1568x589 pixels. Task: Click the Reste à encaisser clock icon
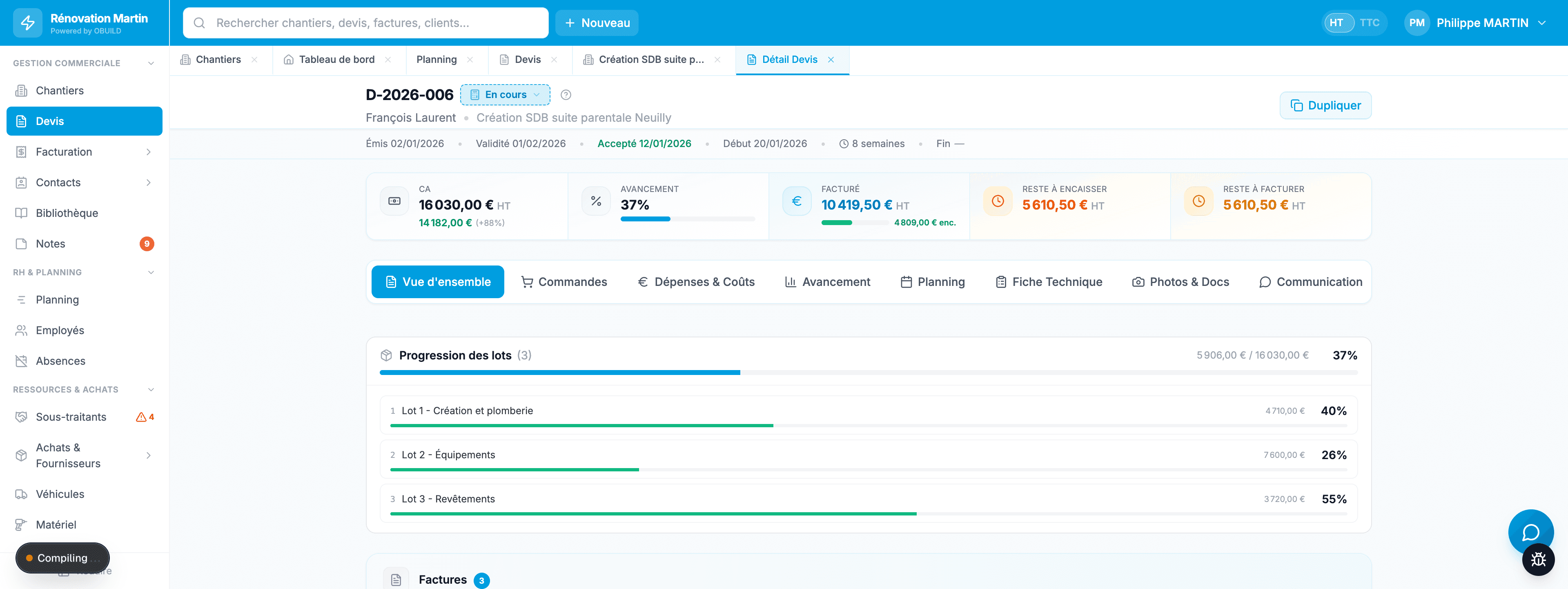coord(998,201)
